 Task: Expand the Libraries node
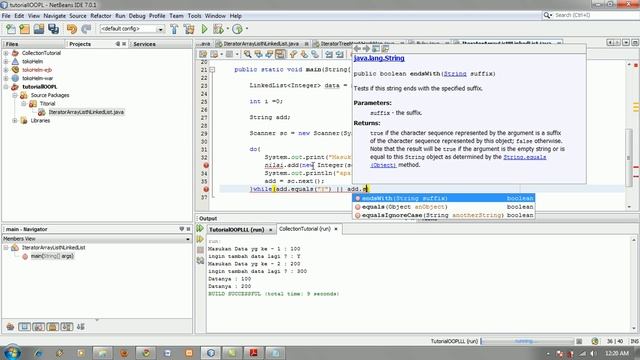(x=15, y=120)
